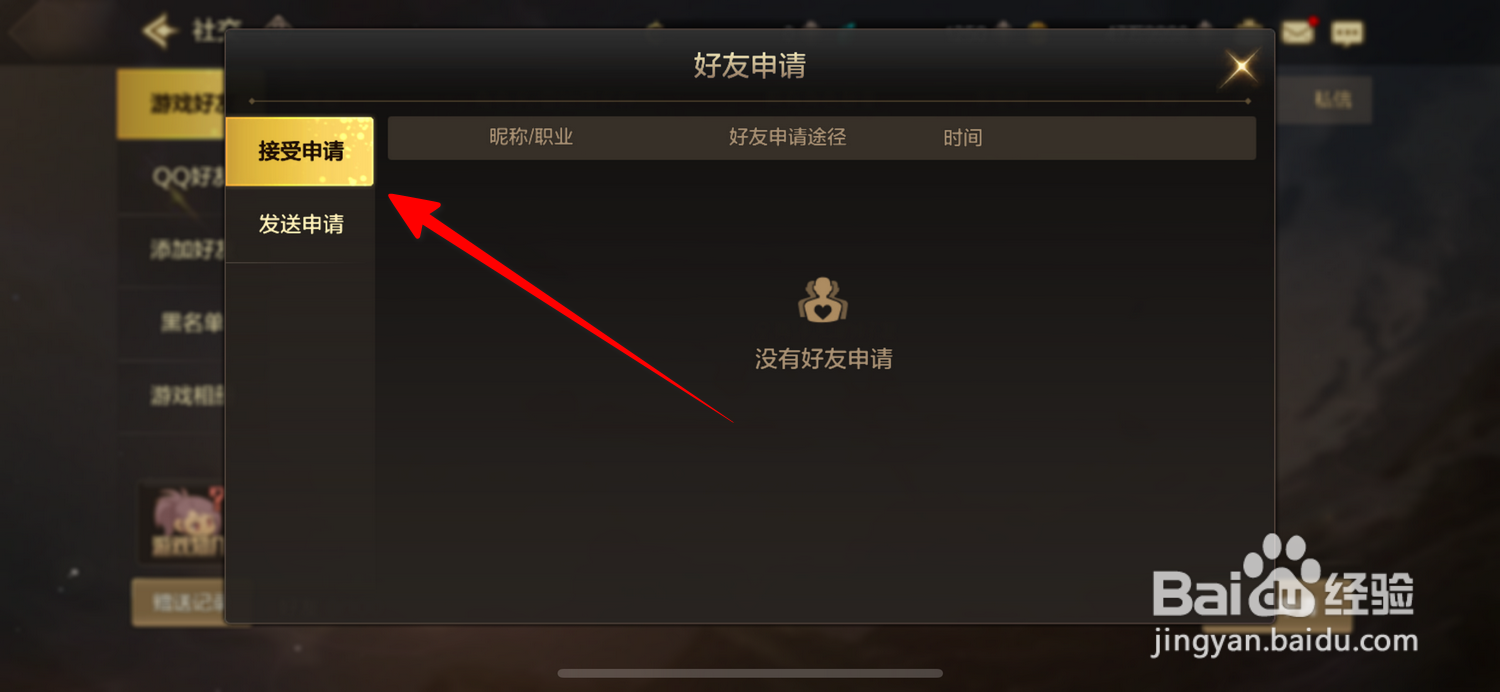Click the 时间 column header
This screenshot has width=1500, height=692.
click(x=962, y=138)
